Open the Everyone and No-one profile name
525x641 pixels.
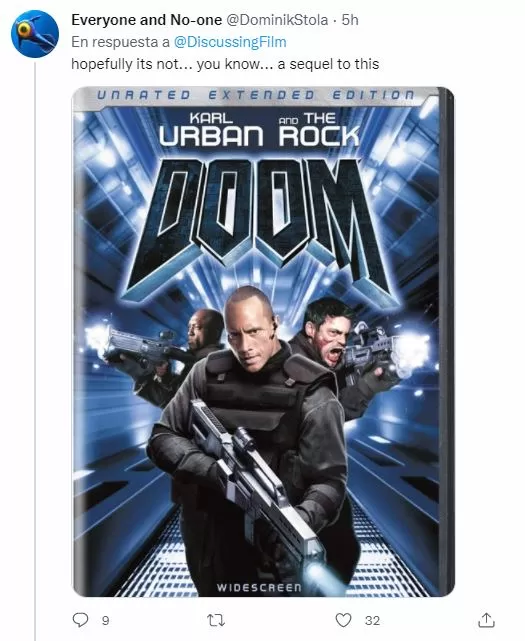146,20
